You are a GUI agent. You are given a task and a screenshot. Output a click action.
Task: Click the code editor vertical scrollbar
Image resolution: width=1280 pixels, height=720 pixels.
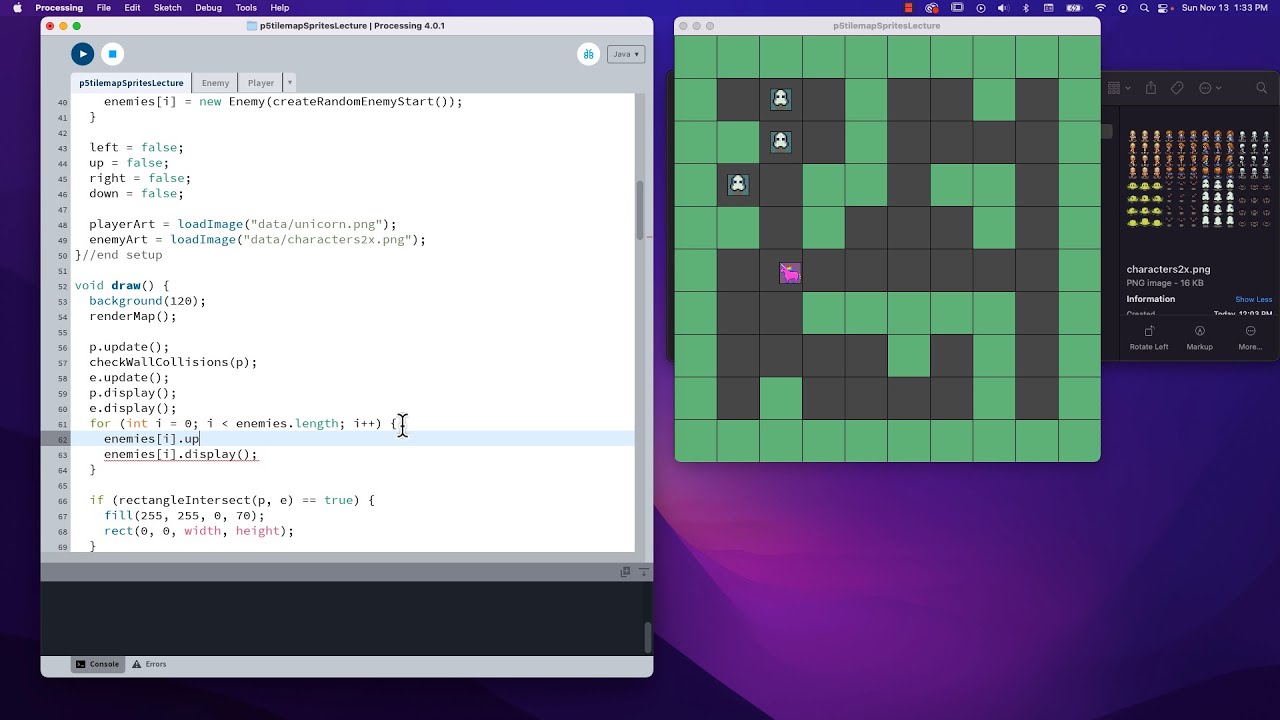(x=640, y=210)
